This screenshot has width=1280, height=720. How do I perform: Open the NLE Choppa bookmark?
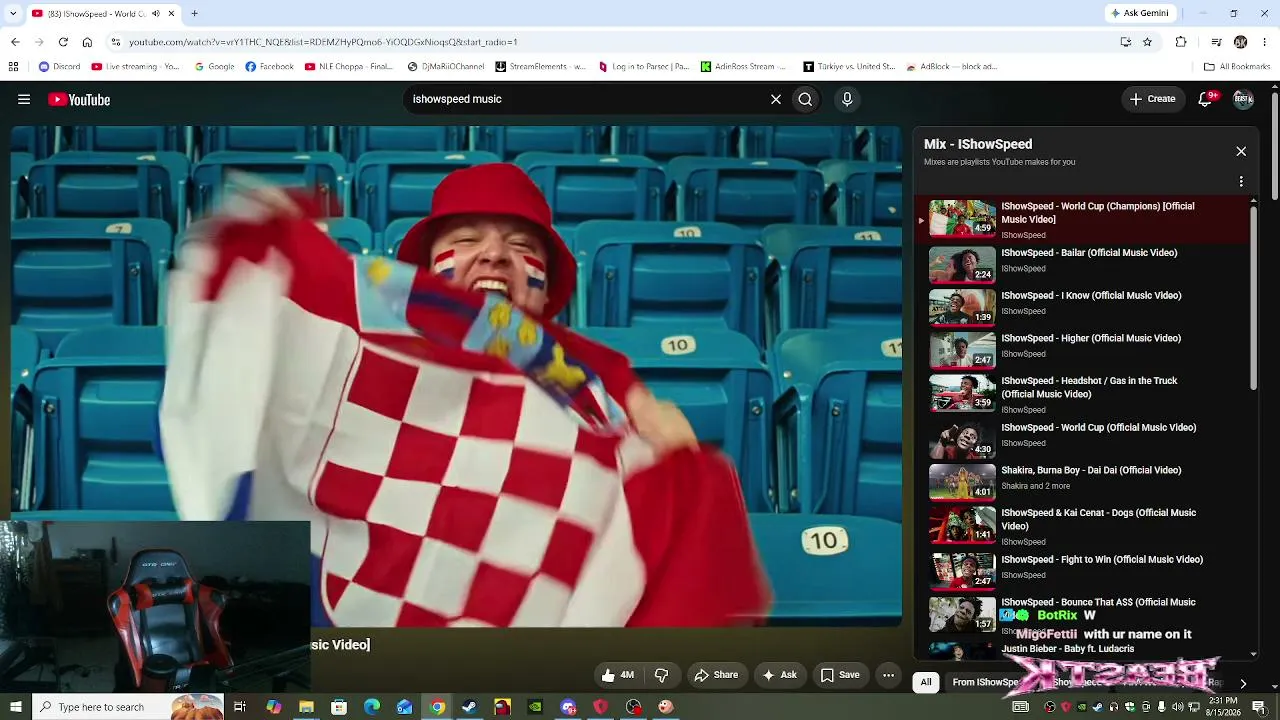[349, 67]
